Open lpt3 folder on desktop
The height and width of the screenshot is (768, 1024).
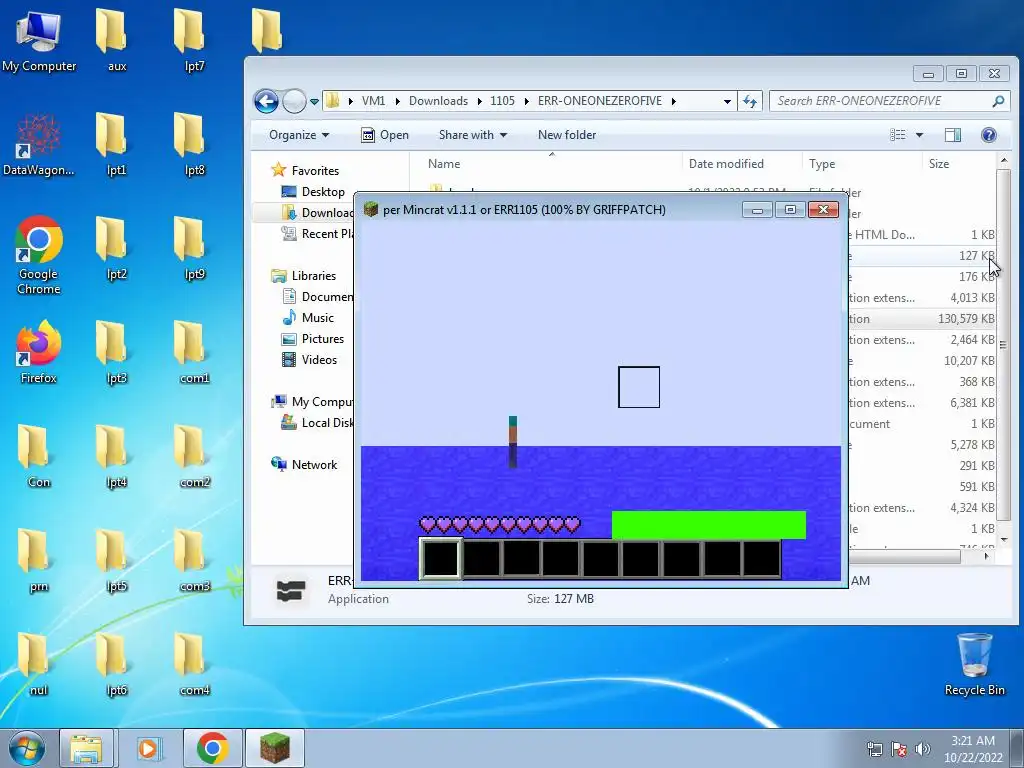[116, 351]
